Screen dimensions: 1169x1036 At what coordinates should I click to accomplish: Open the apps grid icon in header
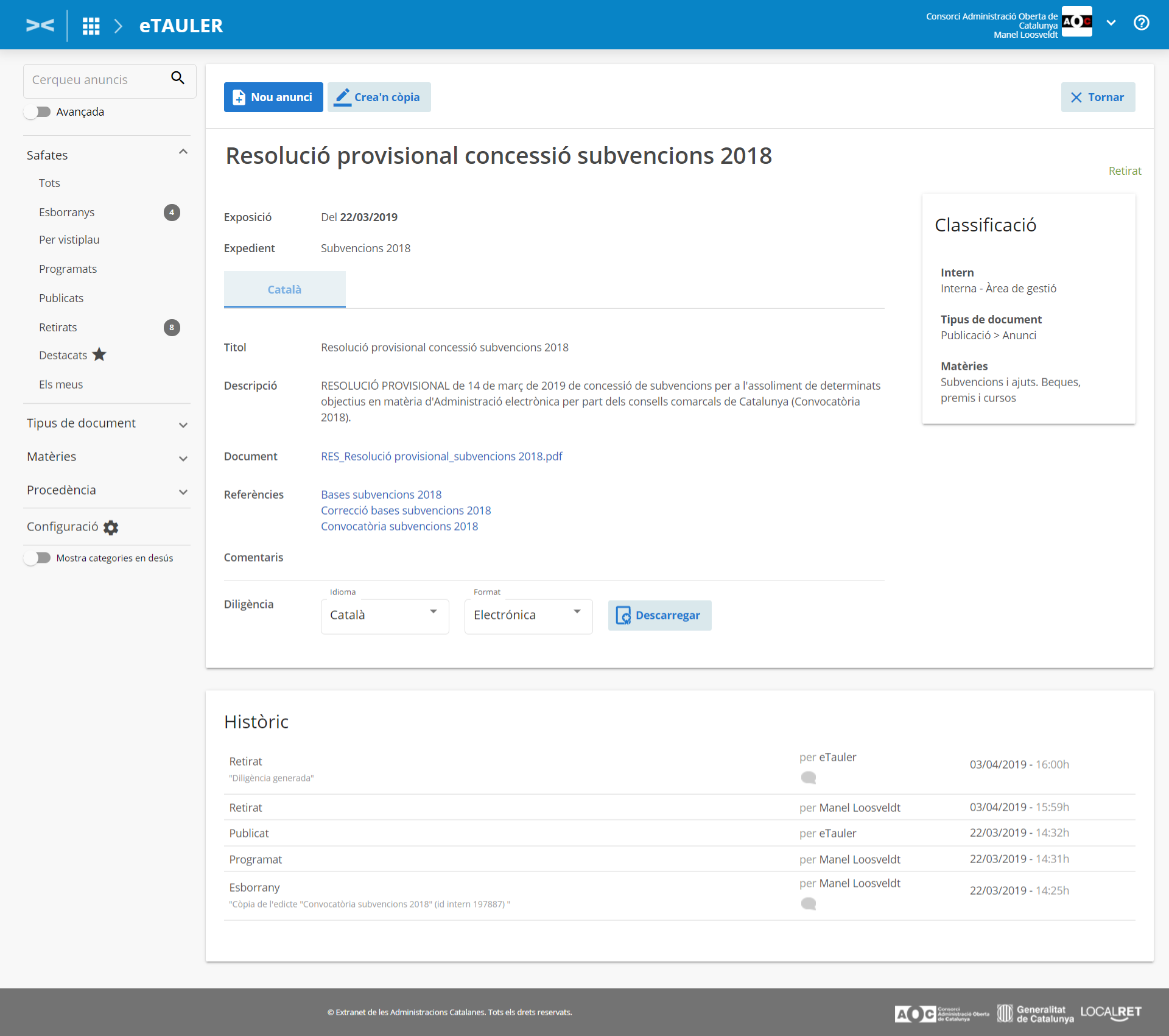pos(91,26)
